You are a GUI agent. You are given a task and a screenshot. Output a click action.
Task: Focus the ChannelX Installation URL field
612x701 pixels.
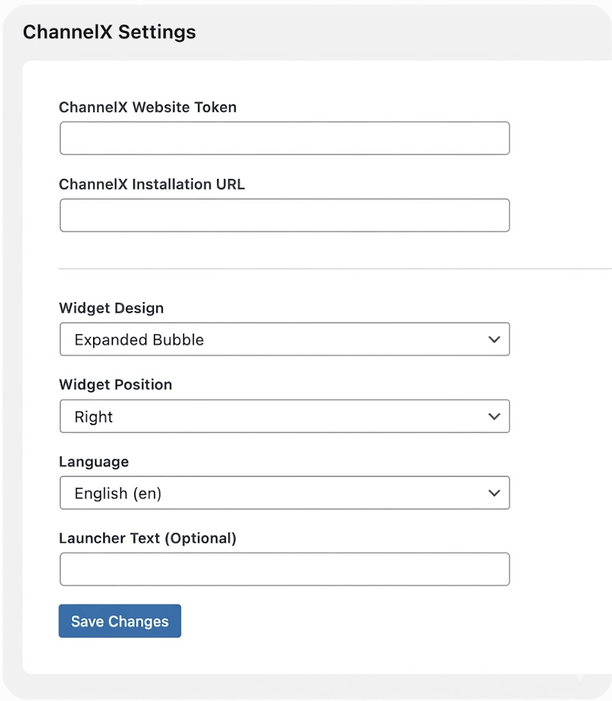click(x=285, y=215)
